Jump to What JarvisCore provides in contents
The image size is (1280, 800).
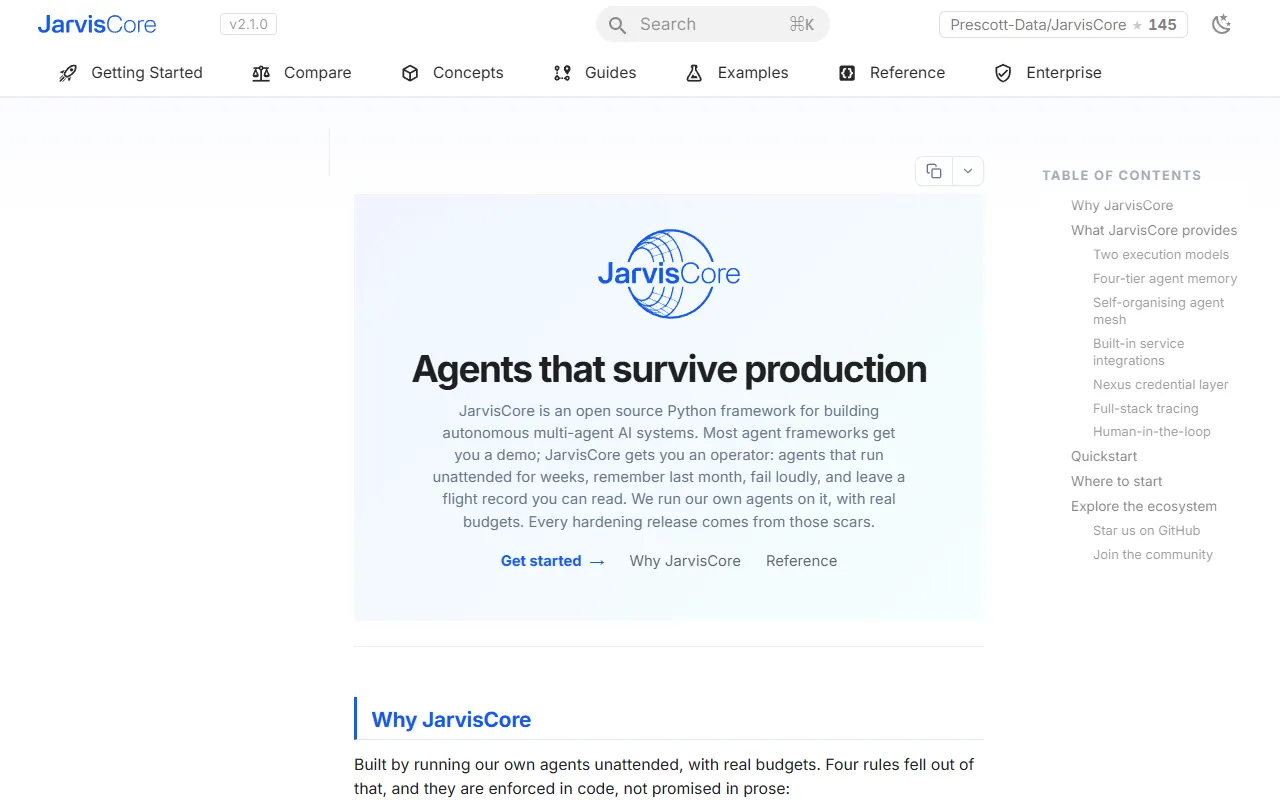click(x=1154, y=230)
